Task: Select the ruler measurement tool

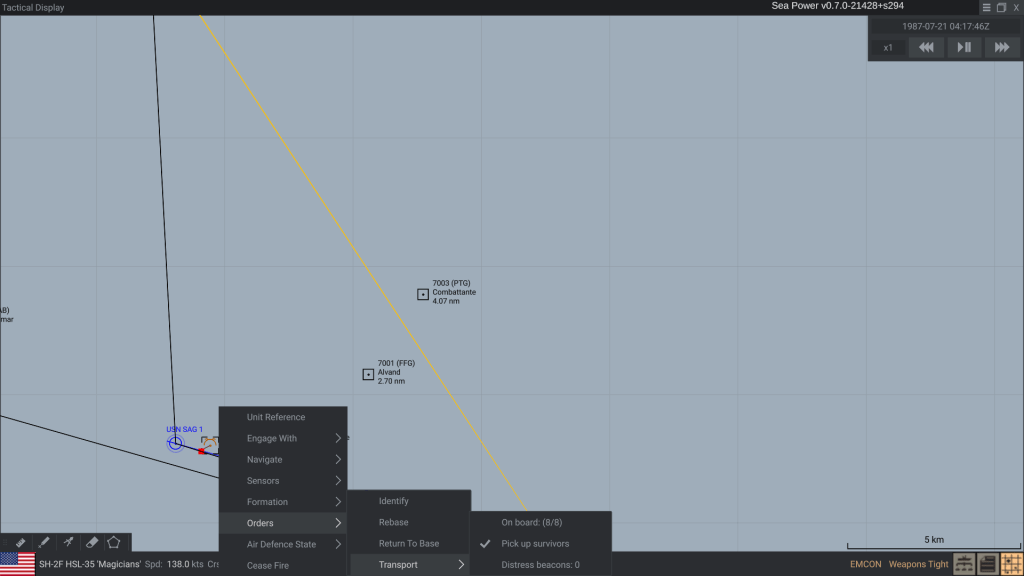Action: pyautogui.click(x=20, y=542)
